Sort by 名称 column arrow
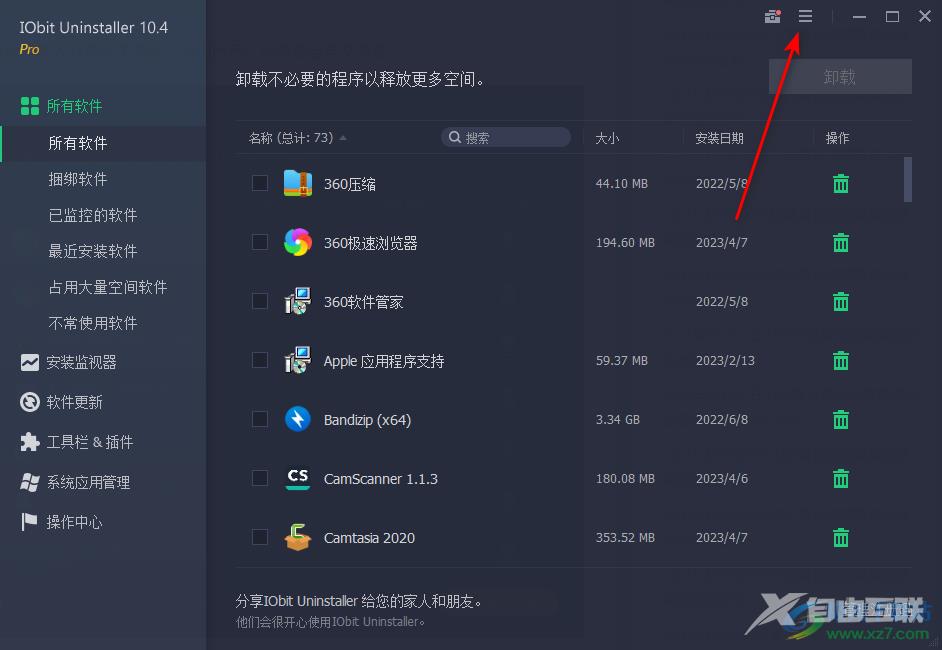942x650 pixels. click(x=342, y=138)
